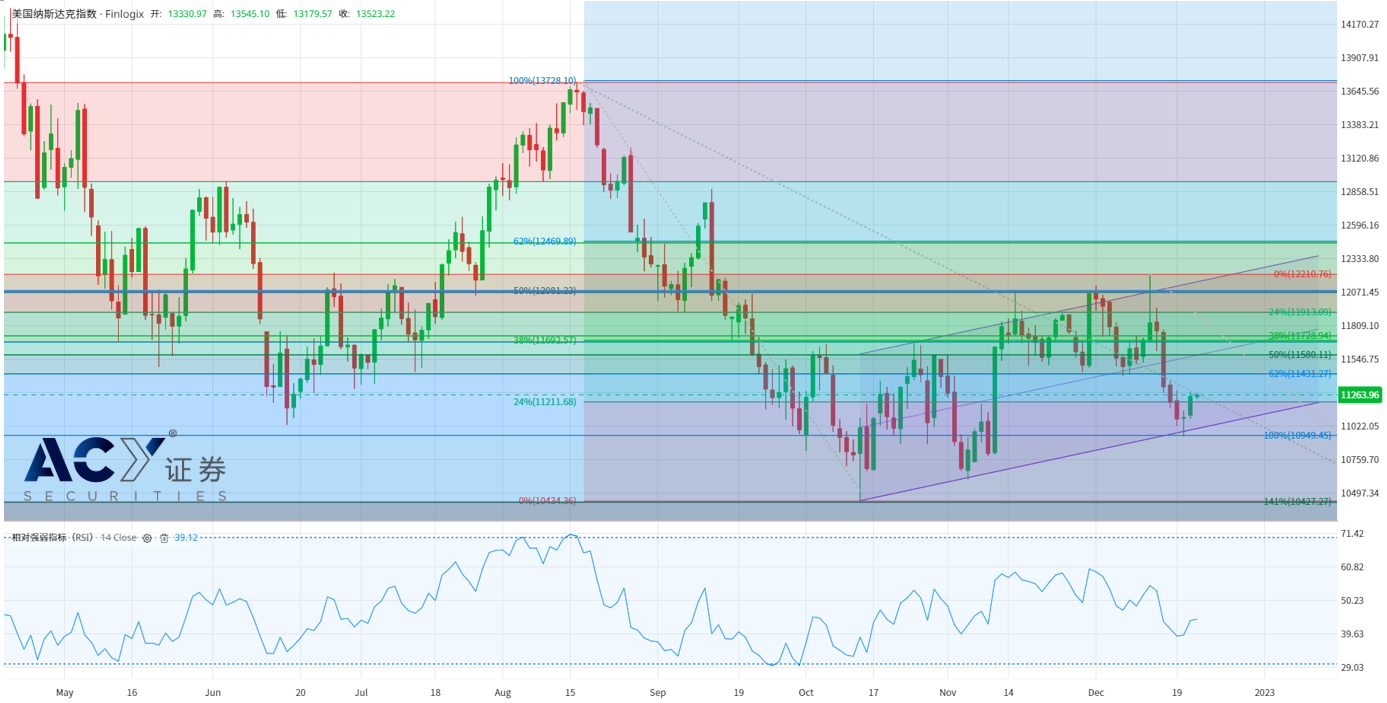The image size is (1387, 703).
Task: Select the Oct label on time axis
Action: [805, 691]
